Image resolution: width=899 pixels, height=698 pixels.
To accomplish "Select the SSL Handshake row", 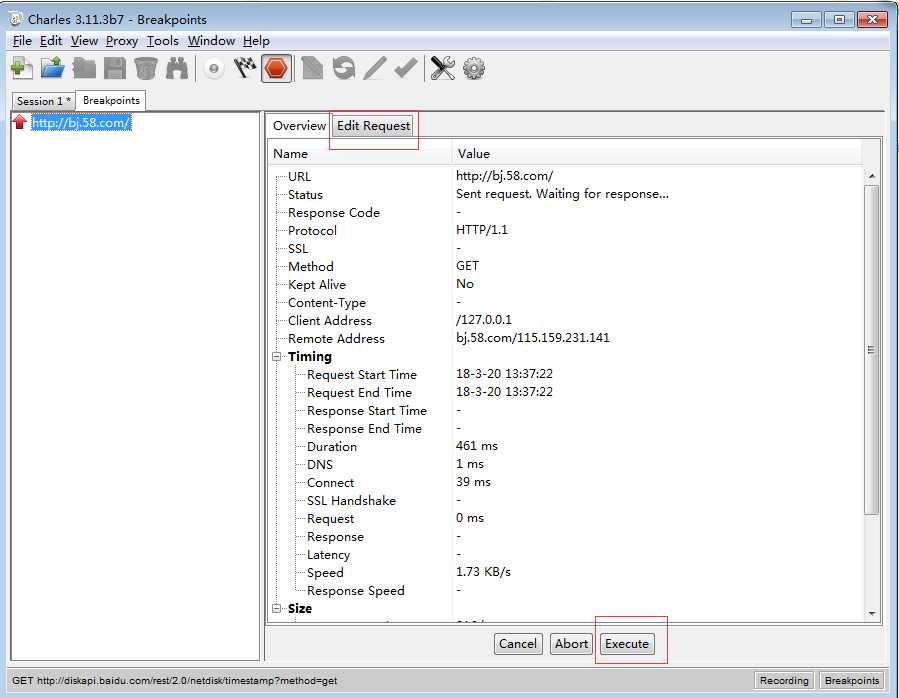I will point(566,500).
